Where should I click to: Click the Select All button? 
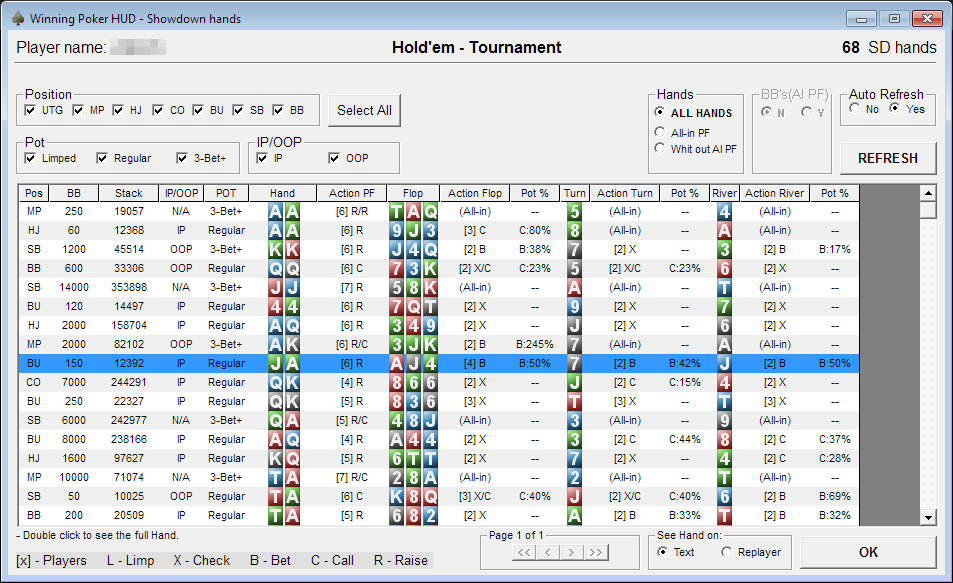pos(364,110)
